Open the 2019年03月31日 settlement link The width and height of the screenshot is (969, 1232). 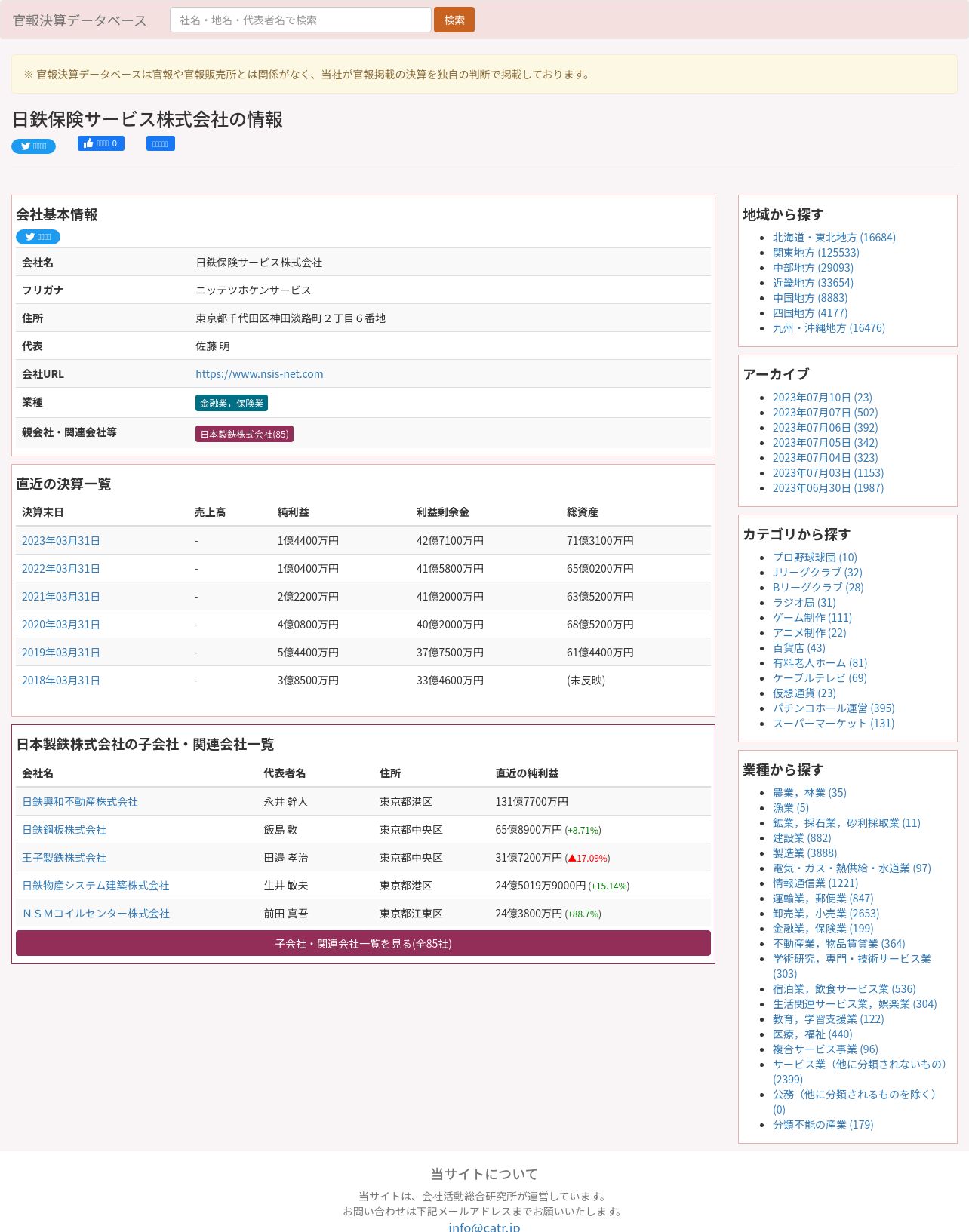pyautogui.click(x=61, y=653)
